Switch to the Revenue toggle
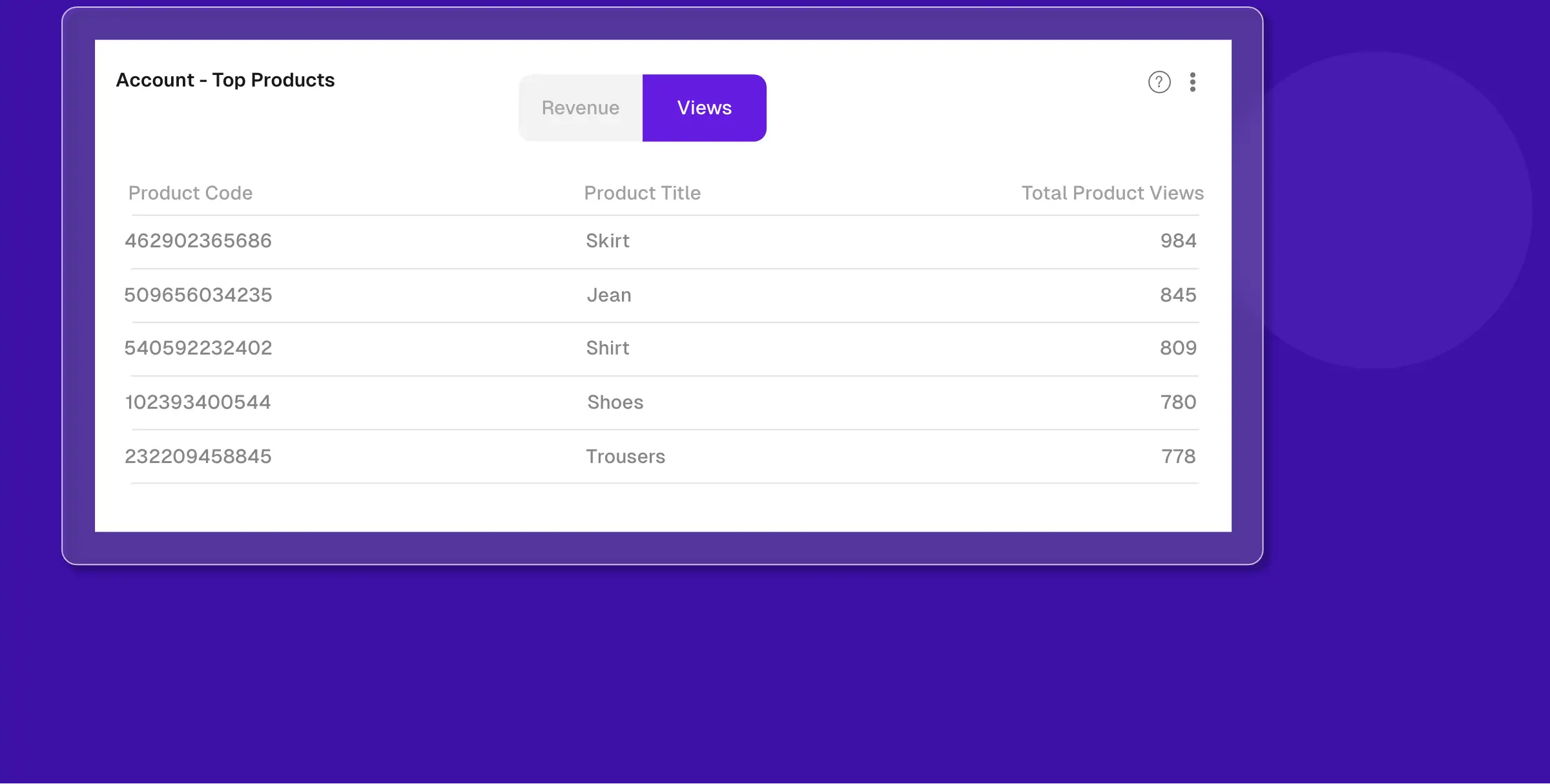 tap(581, 108)
